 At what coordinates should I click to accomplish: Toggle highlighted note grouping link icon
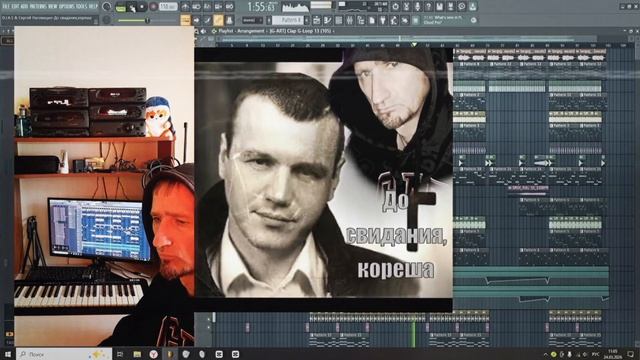[x=218, y=20]
